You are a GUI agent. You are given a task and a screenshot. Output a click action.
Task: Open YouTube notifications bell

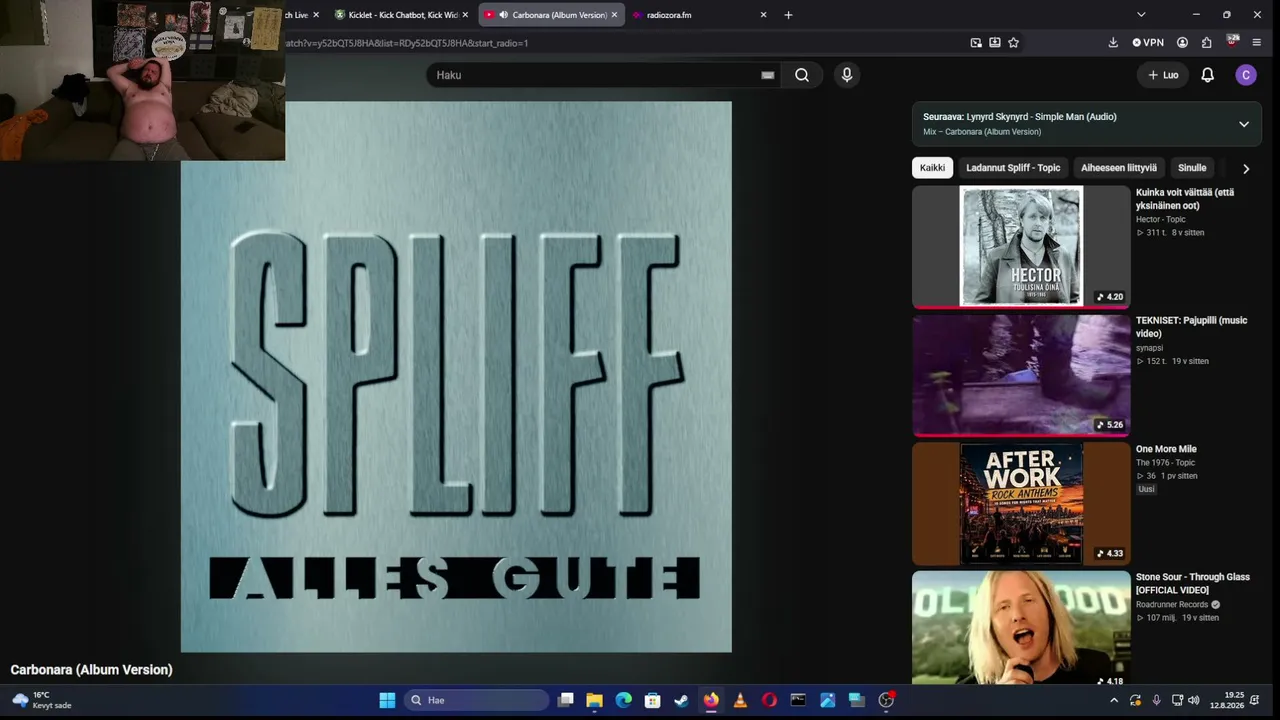pos(1207,75)
